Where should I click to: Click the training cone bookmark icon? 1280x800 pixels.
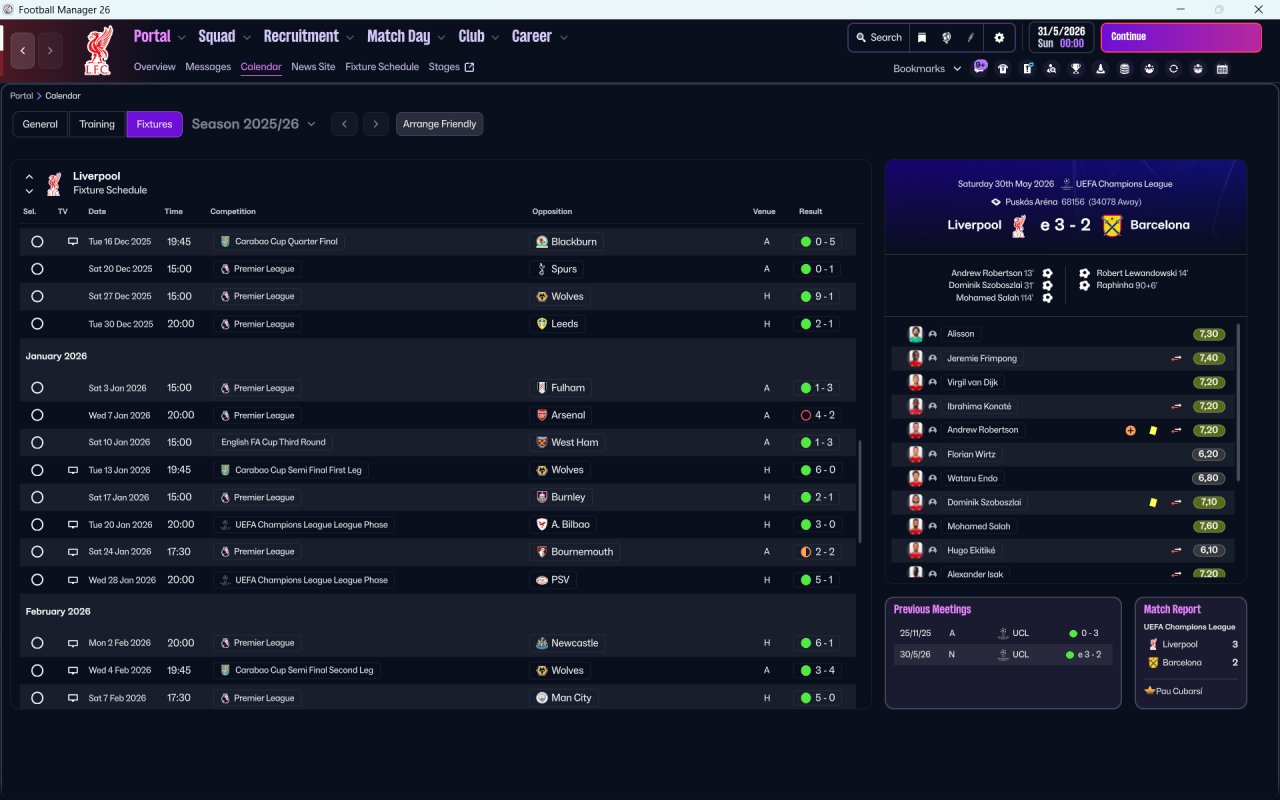[1101, 69]
